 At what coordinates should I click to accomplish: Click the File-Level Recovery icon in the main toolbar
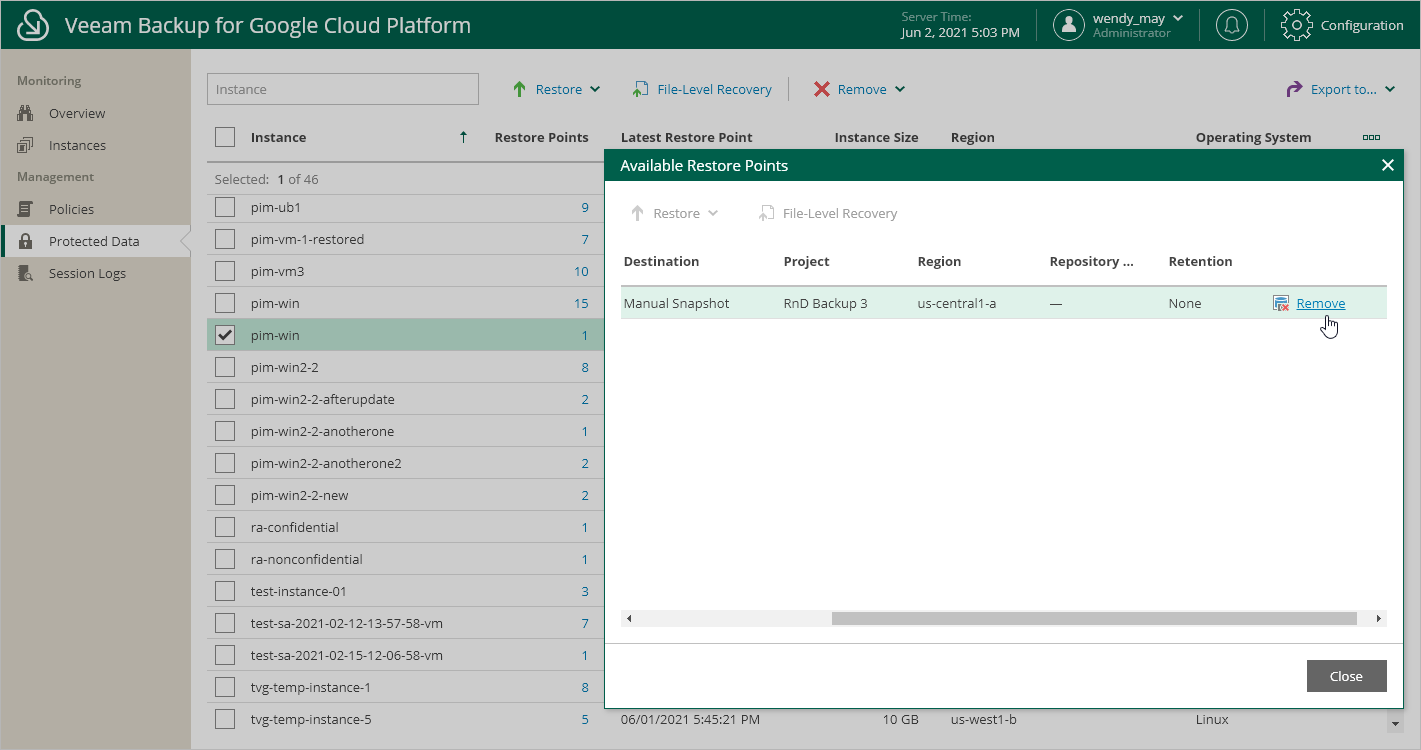[x=640, y=89]
